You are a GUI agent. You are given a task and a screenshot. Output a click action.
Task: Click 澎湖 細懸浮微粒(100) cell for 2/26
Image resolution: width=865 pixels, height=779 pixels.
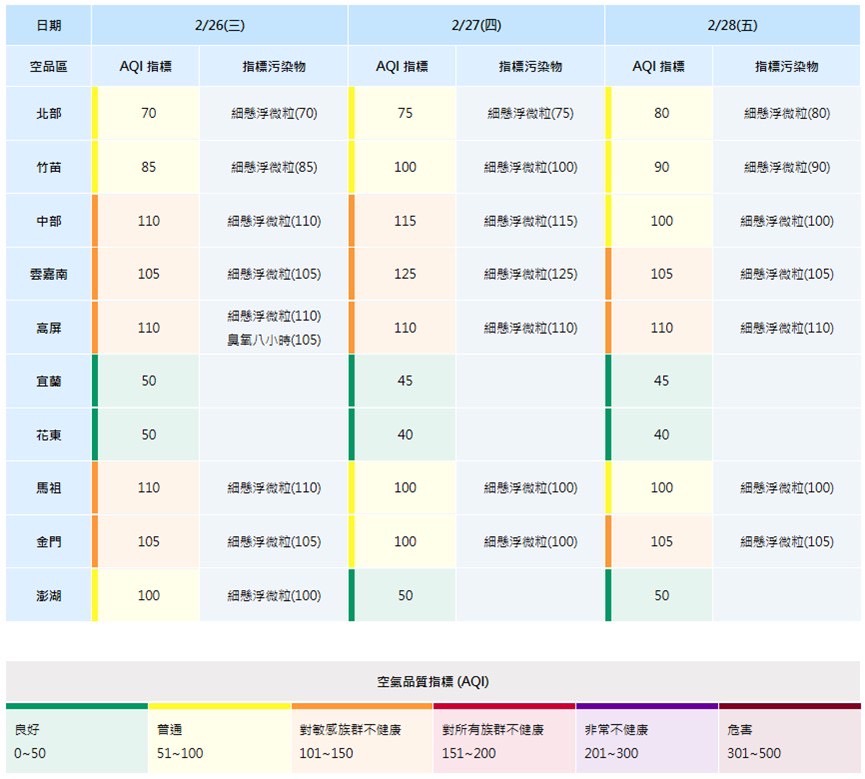pyautogui.click(x=274, y=595)
